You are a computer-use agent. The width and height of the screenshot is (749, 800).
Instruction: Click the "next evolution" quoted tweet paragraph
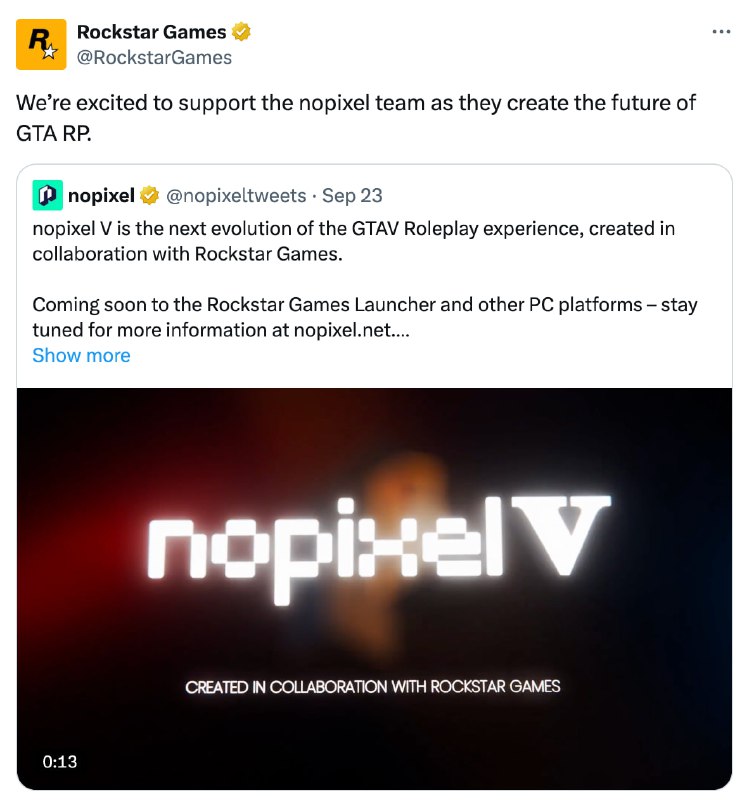tap(353, 240)
